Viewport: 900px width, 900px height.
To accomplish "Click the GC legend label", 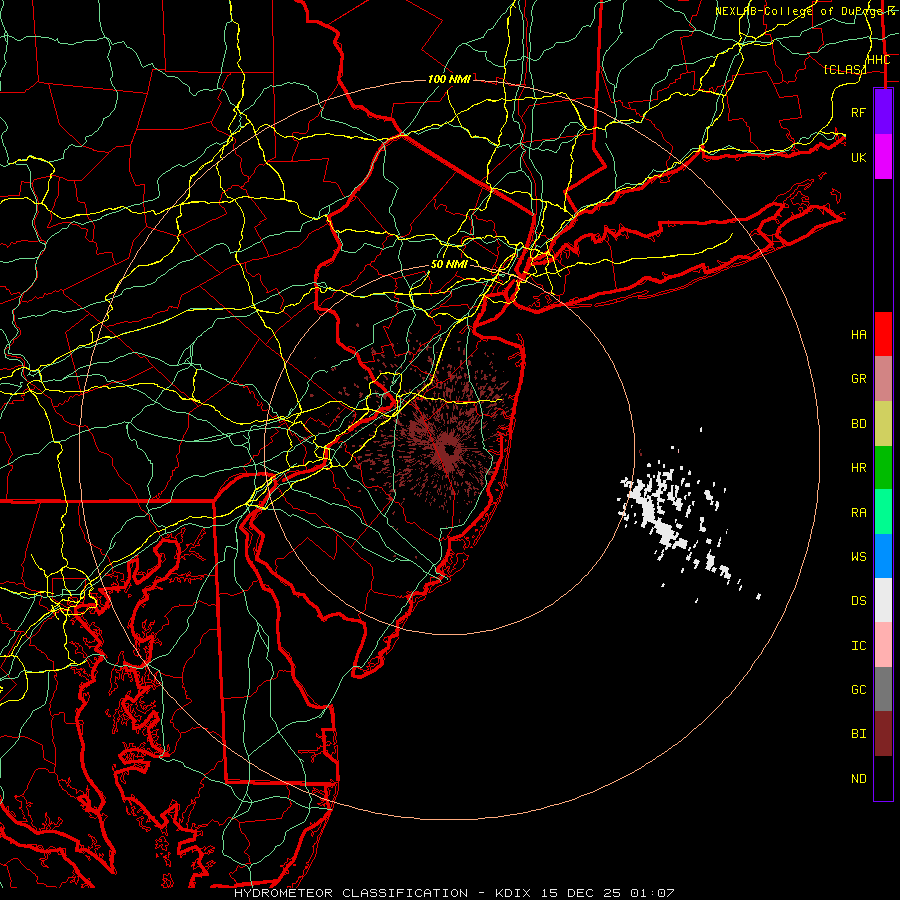I will click(x=858, y=690).
